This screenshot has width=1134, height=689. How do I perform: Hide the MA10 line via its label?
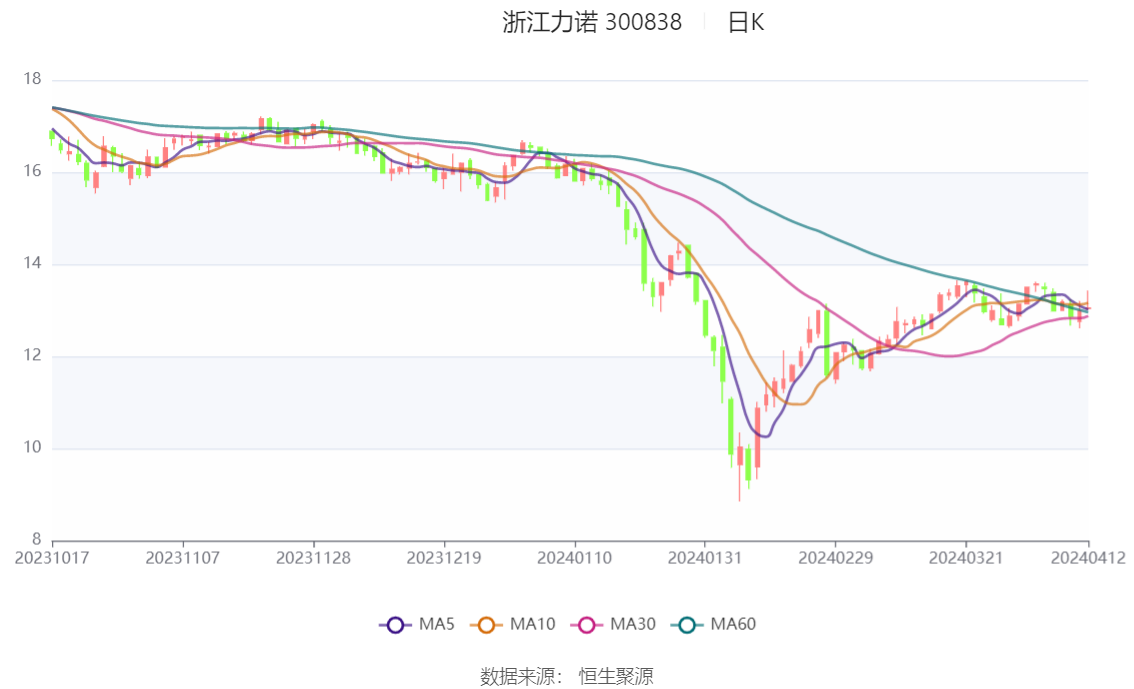[532, 624]
